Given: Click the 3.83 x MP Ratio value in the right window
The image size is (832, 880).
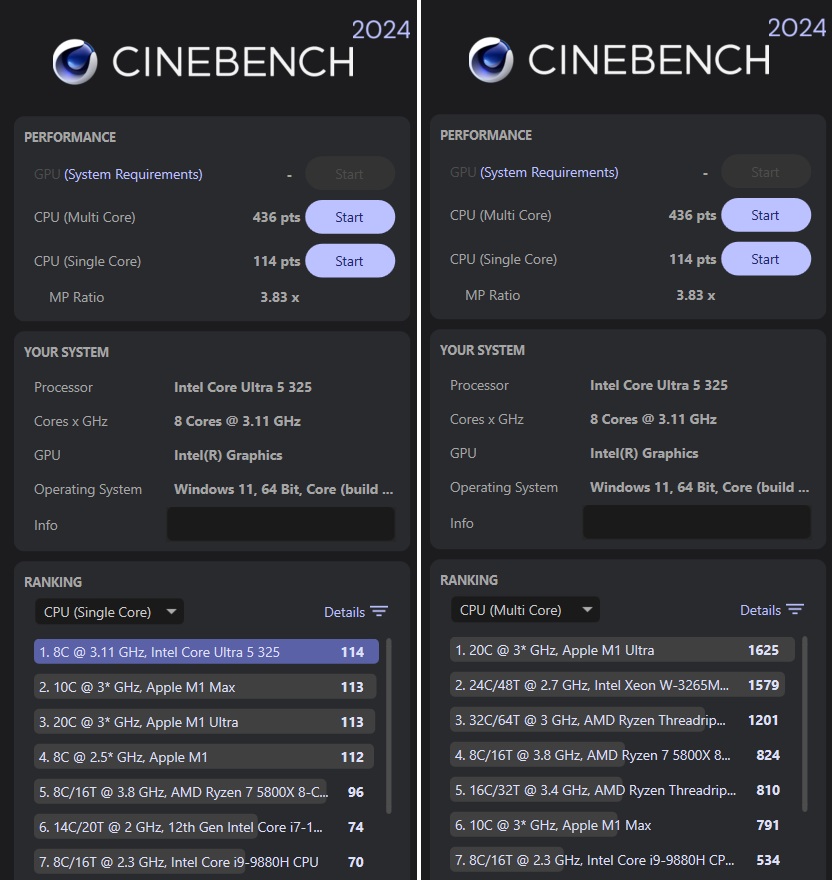Looking at the screenshot, I should click(696, 295).
